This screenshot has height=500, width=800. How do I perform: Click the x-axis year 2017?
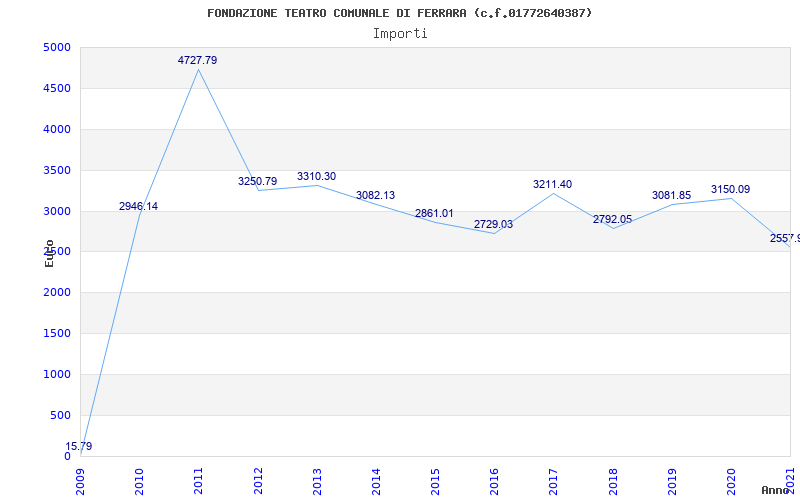pyautogui.click(x=554, y=481)
